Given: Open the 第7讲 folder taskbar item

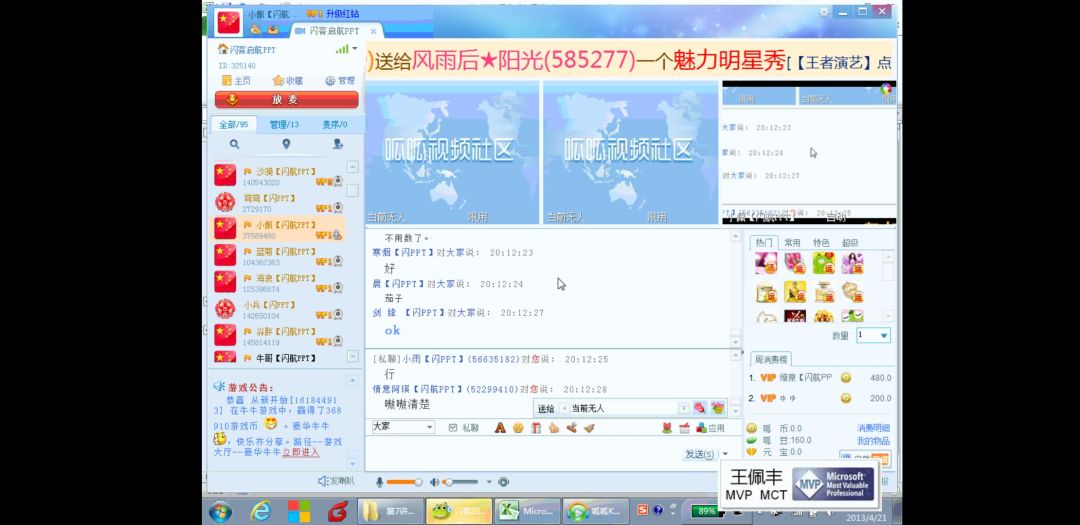Looking at the screenshot, I should pos(390,511).
